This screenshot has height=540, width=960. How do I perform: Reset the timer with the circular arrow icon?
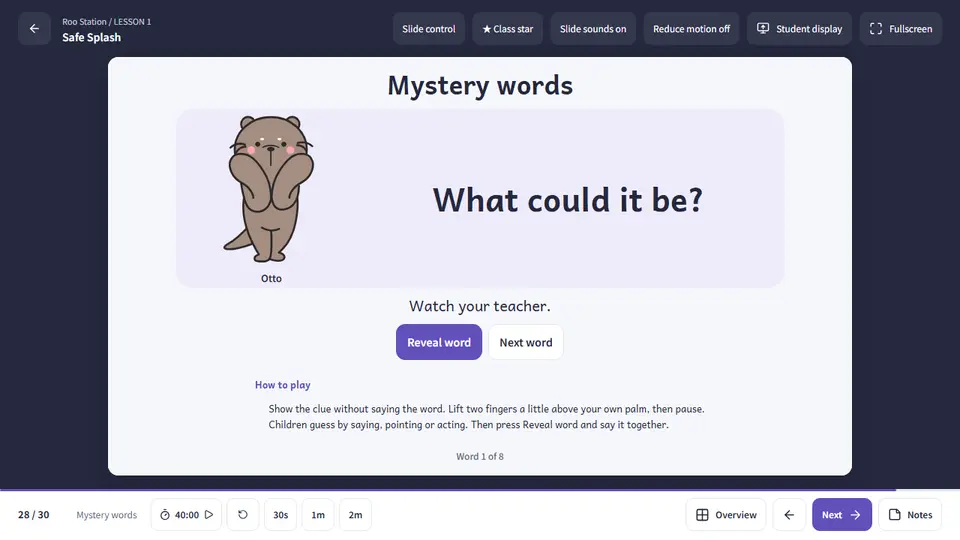(243, 515)
